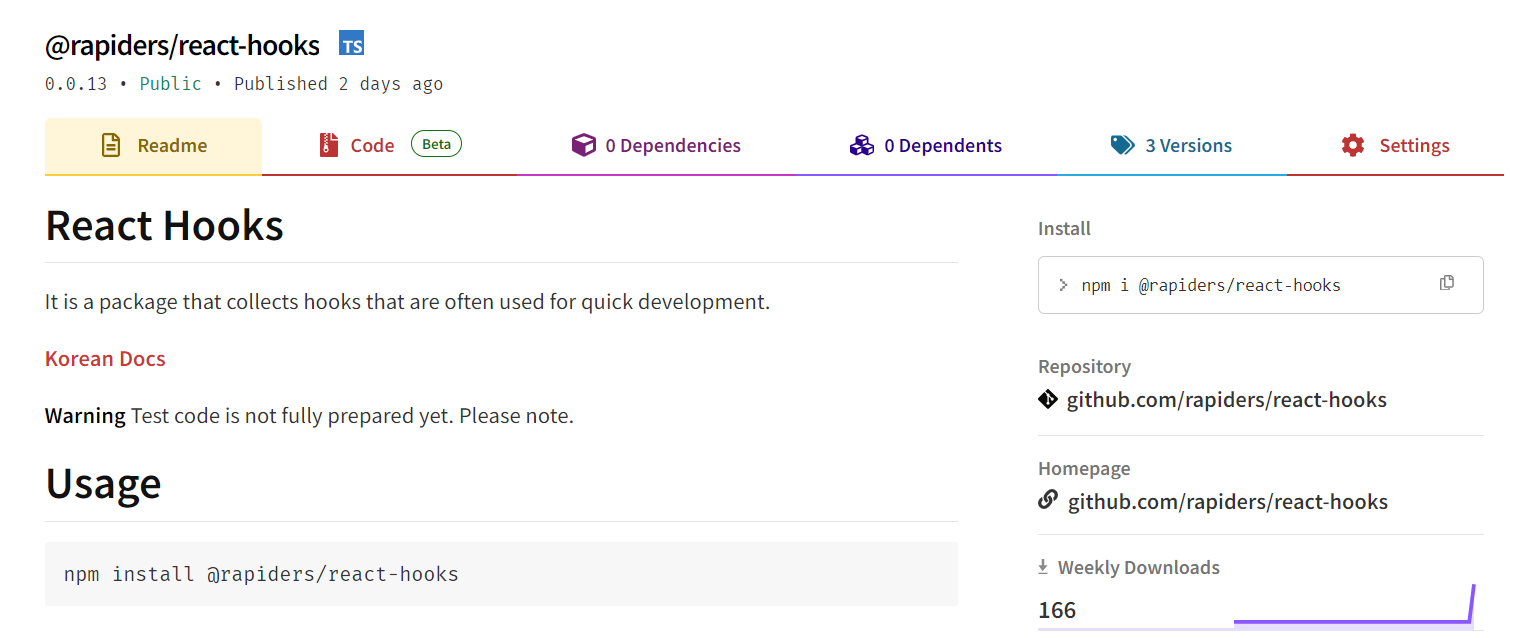Viewport: 1513px width, 638px height.
Task: Click the npm install @rapiders/react-hooks code block
Action: (501, 574)
